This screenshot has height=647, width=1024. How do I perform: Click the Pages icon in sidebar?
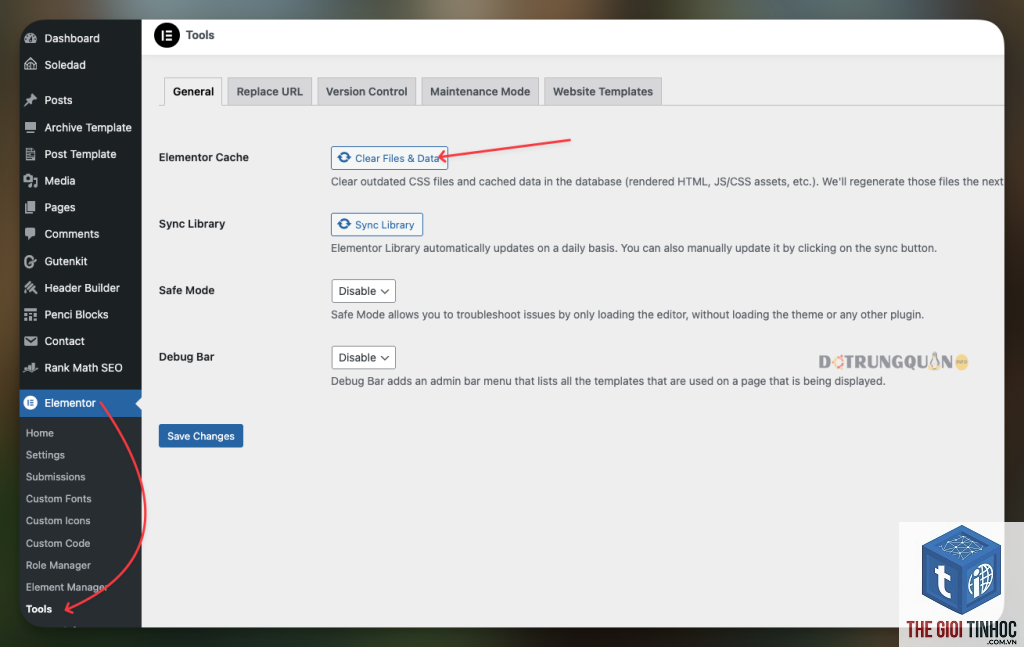click(x=31, y=208)
